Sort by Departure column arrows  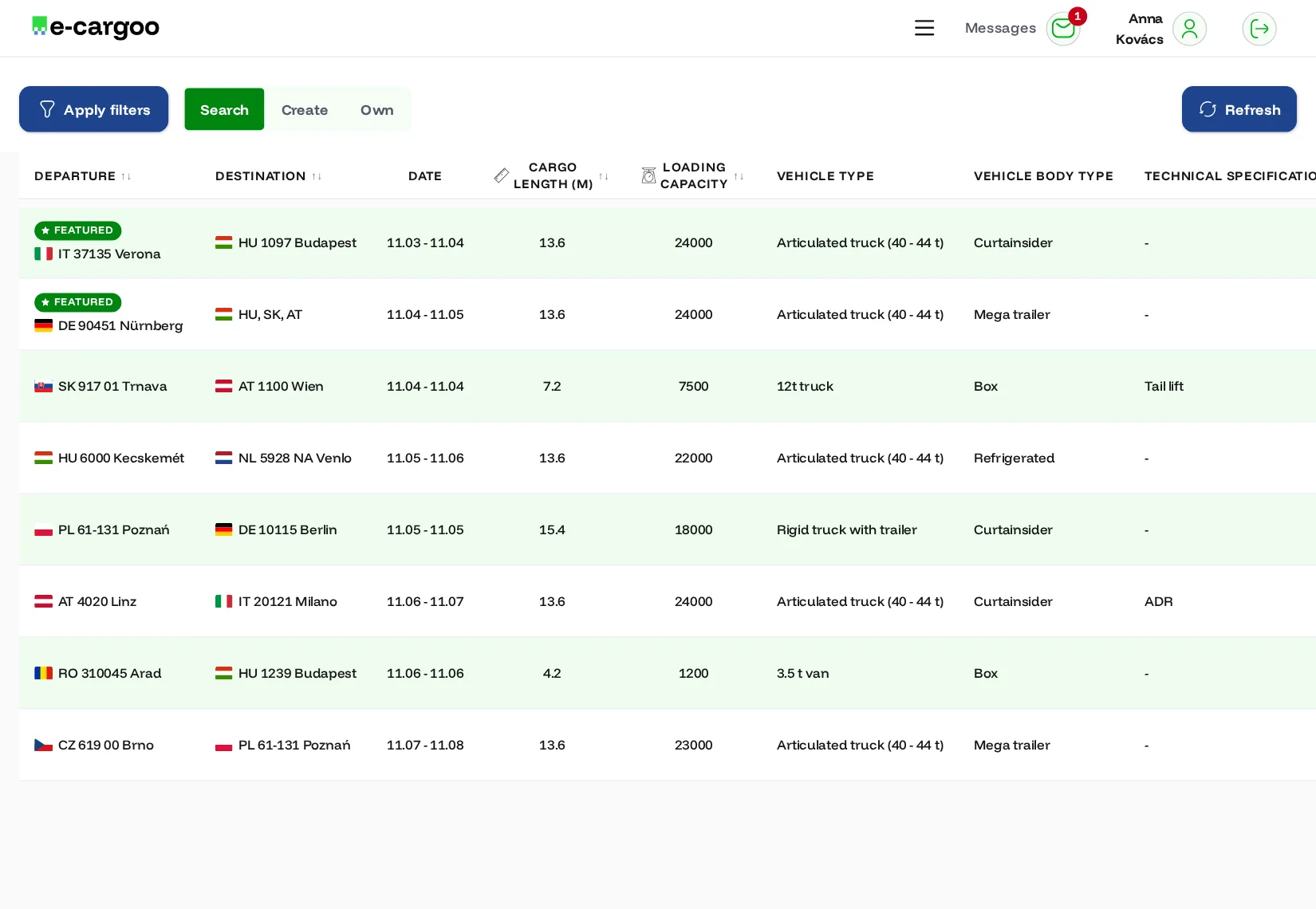(126, 176)
